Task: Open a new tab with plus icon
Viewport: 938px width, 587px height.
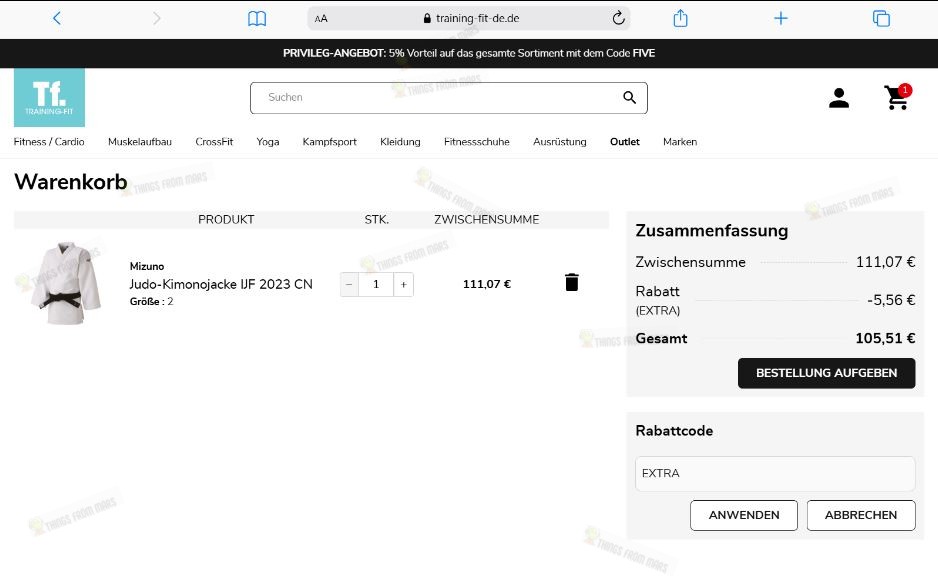Action: tap(781, 18)
